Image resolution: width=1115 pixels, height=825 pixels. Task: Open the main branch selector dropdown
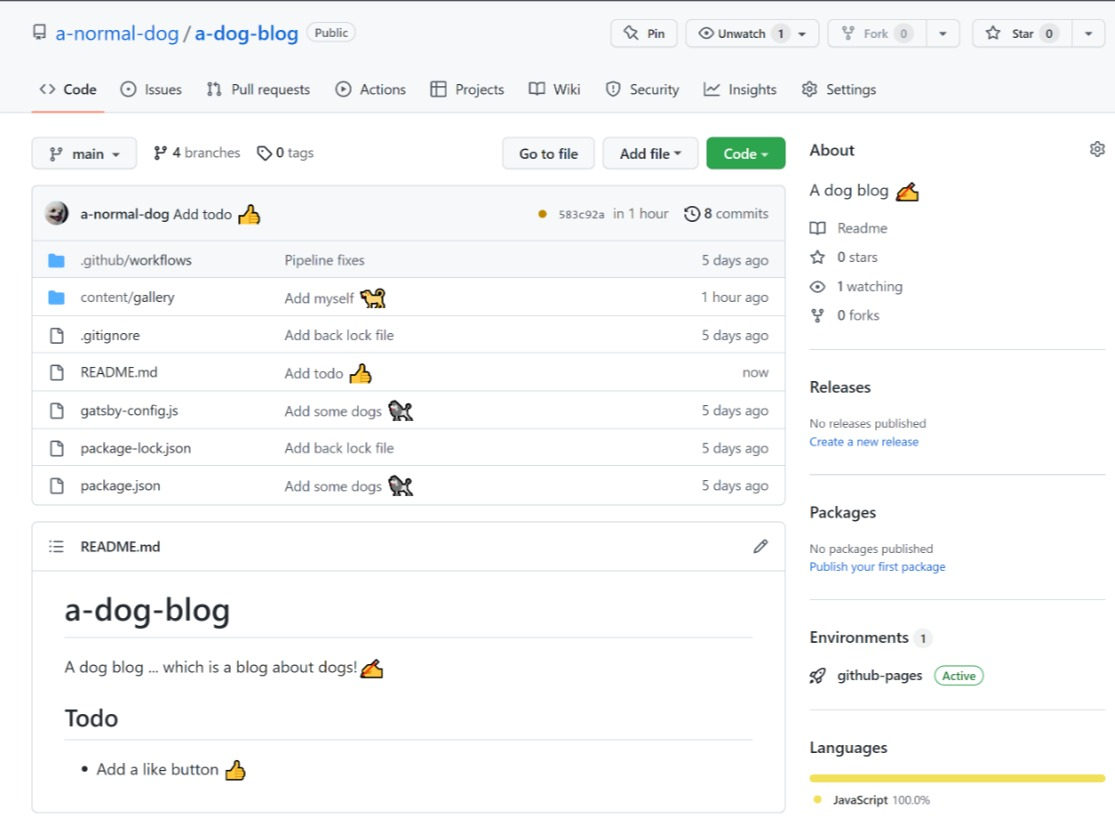[x=84, y=154]
